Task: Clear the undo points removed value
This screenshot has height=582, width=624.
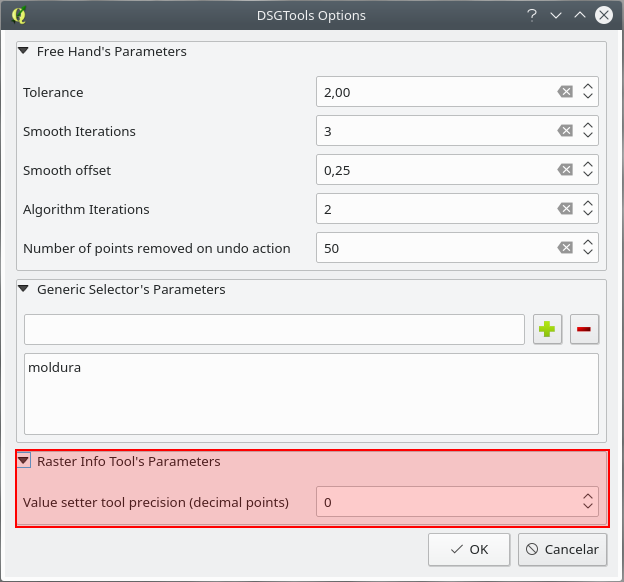Action: click(x=565, y=248)
